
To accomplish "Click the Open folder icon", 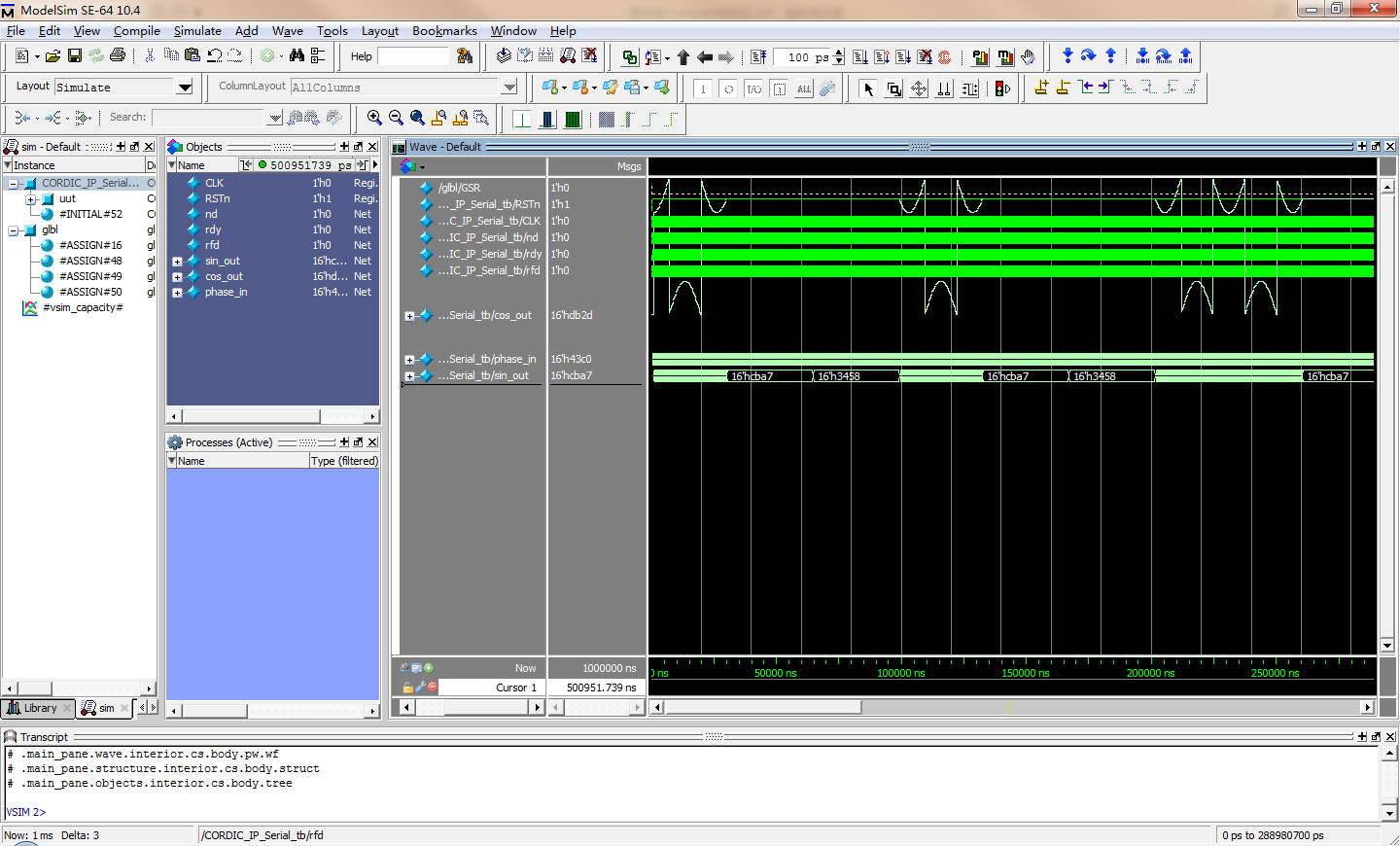I will pos(52,56).
